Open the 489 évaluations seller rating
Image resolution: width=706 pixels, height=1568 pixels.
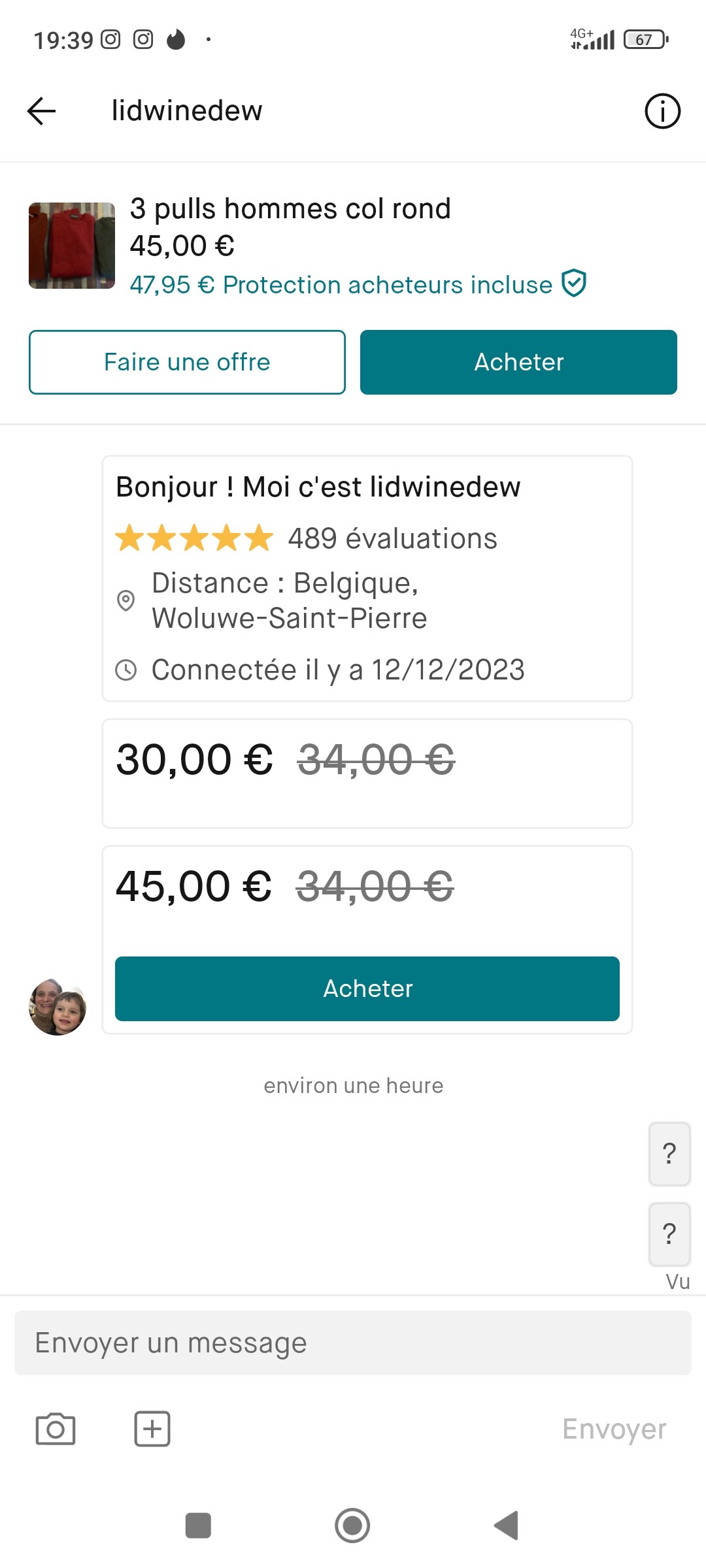307,538
